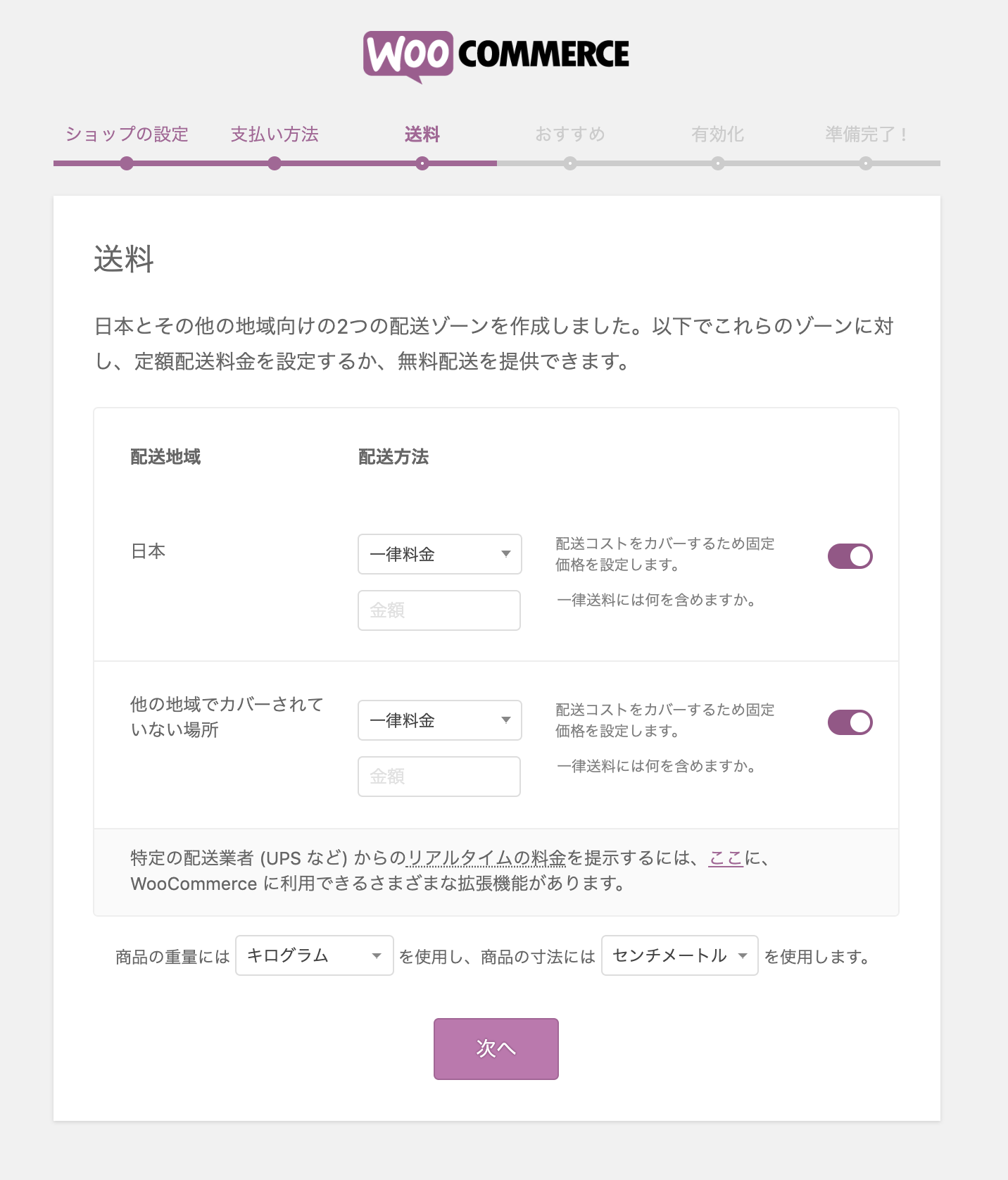Go to 支払い方法 step
The image size is (1008, 1180).
(x=275, y=134)
